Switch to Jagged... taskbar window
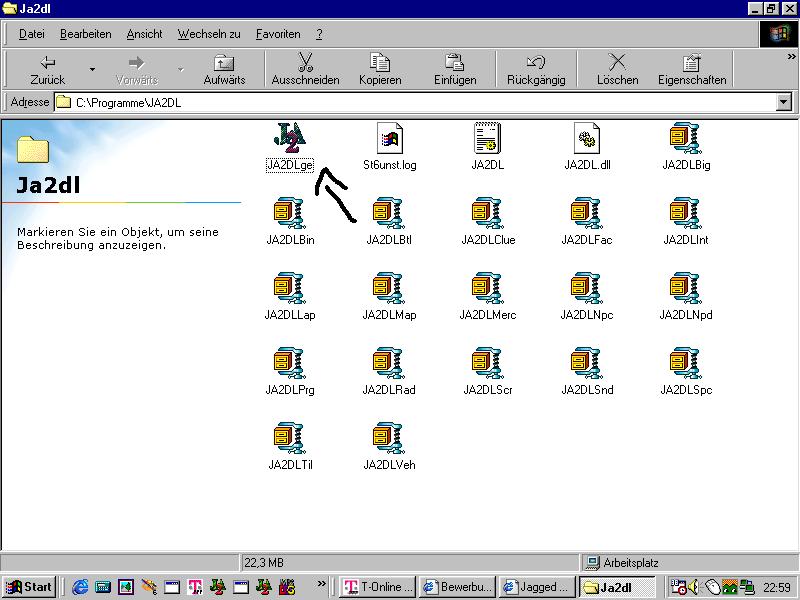This screenshot has width=800, height=600. [537, 587]
